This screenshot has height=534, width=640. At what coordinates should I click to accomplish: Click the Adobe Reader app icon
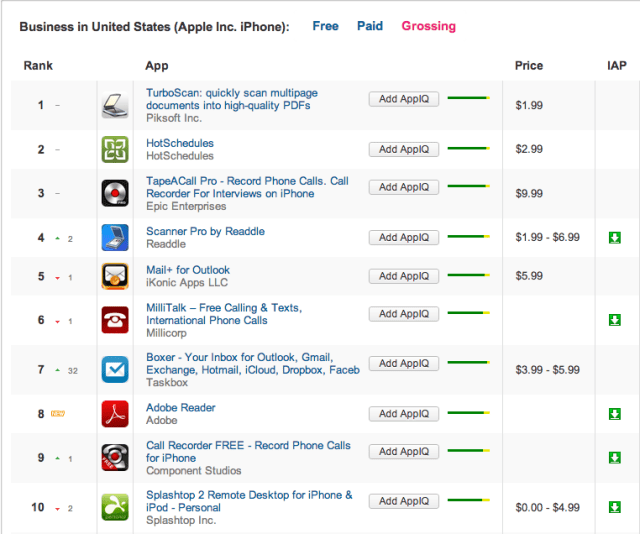point(115,414)
